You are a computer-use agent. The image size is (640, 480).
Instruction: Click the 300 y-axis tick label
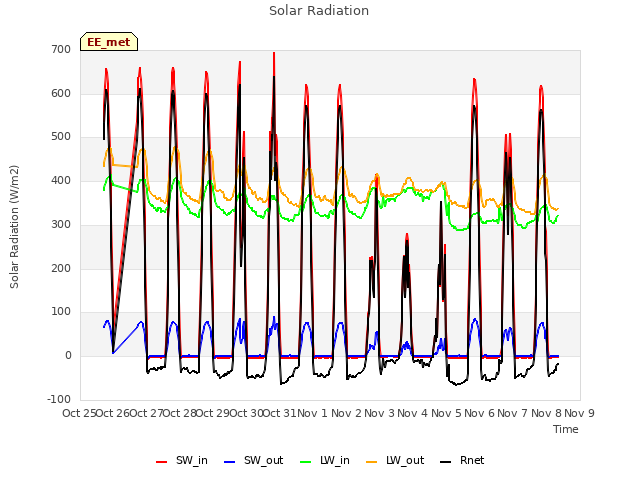coord(61,224)
